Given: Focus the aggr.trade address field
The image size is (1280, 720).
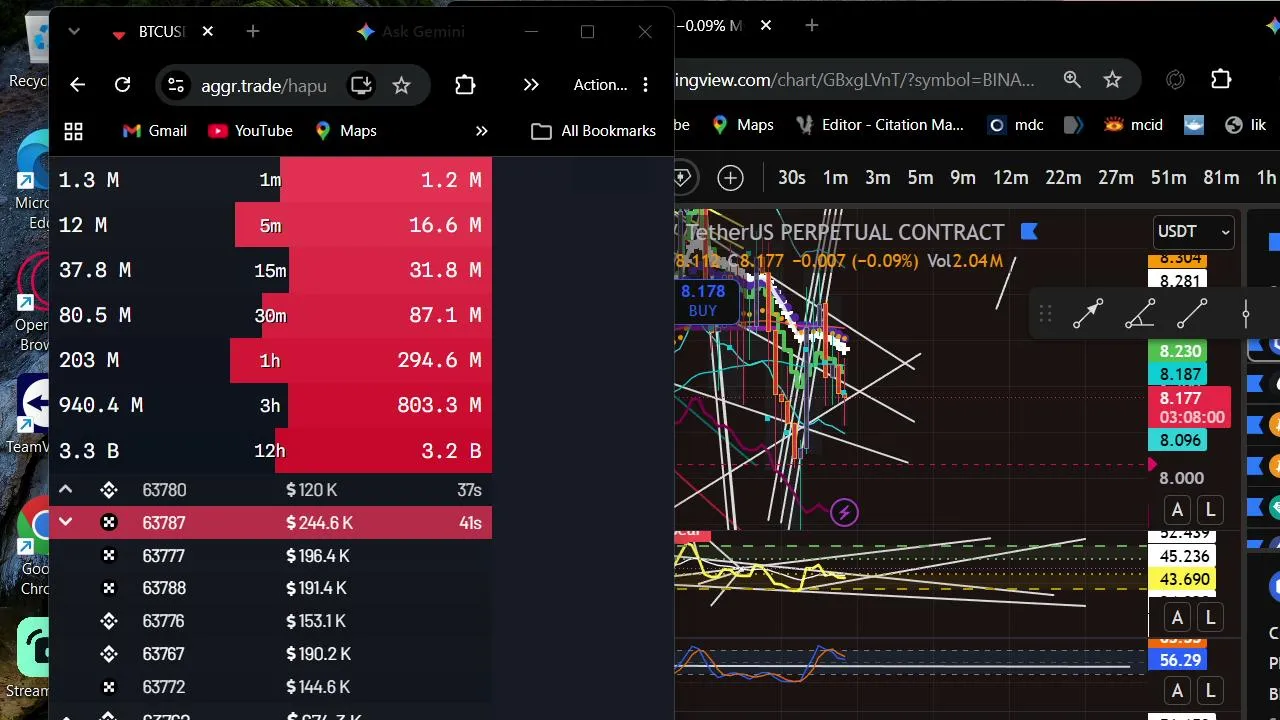Looking at the screenshot, I should (264, 85).
